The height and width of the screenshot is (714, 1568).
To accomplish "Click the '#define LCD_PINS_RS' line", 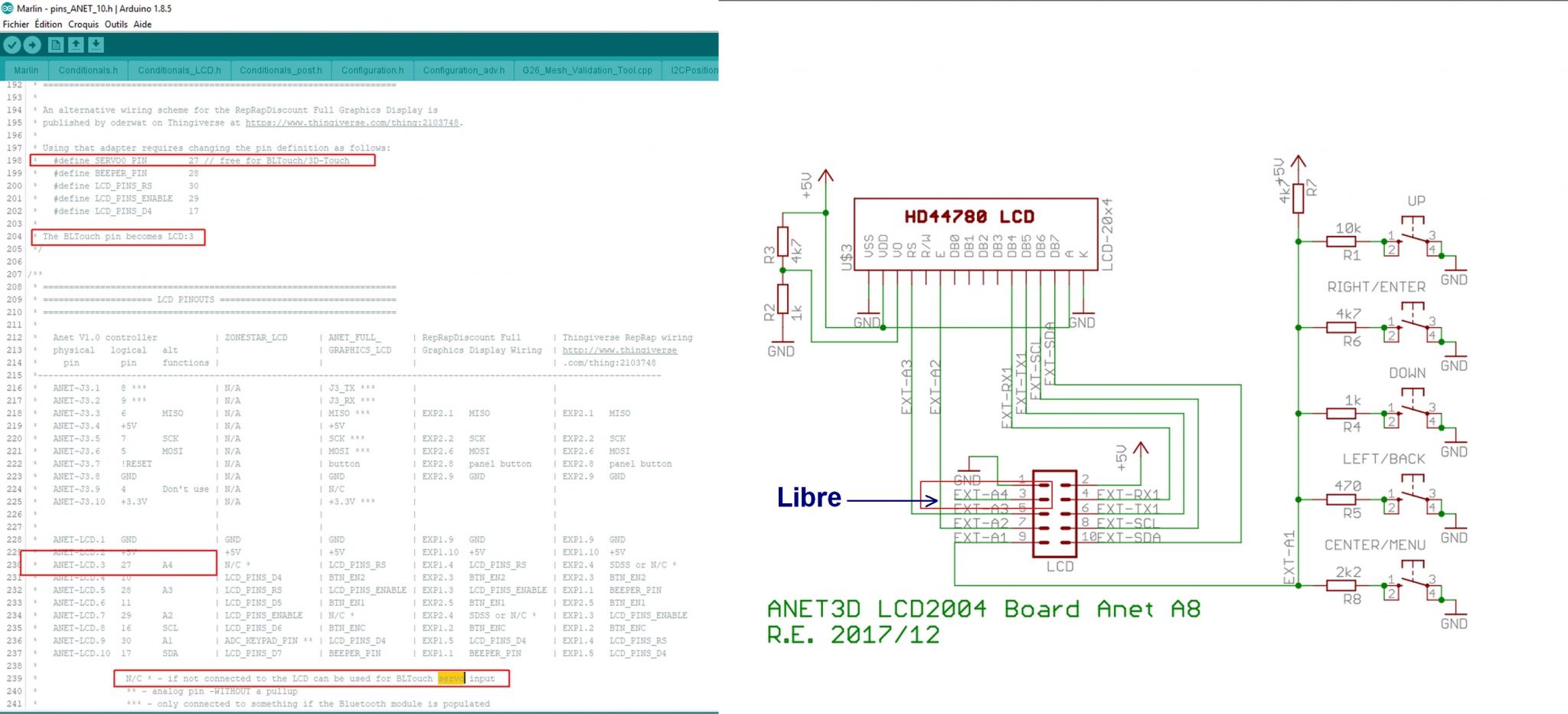I will 126,186.
